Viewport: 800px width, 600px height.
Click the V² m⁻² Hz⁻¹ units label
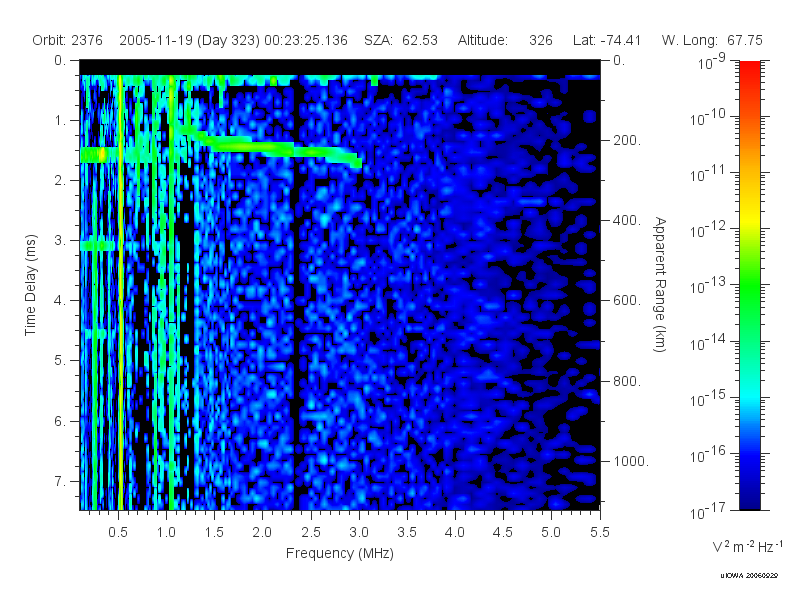(747, 546)
